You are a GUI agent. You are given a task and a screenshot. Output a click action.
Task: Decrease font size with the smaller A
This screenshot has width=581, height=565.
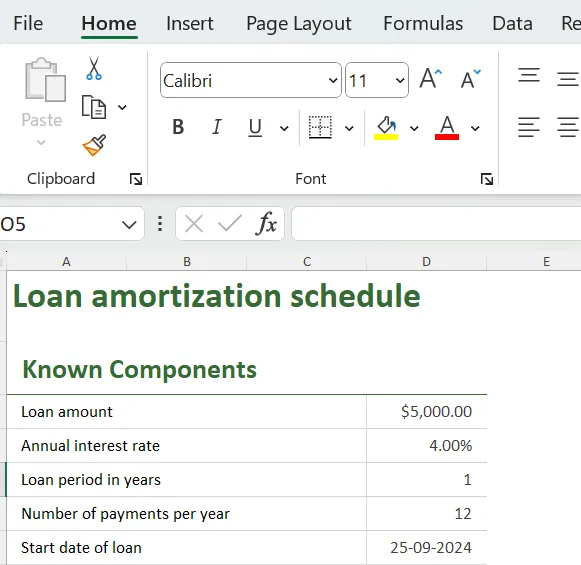pyautogui.click(x=470, y=79)
